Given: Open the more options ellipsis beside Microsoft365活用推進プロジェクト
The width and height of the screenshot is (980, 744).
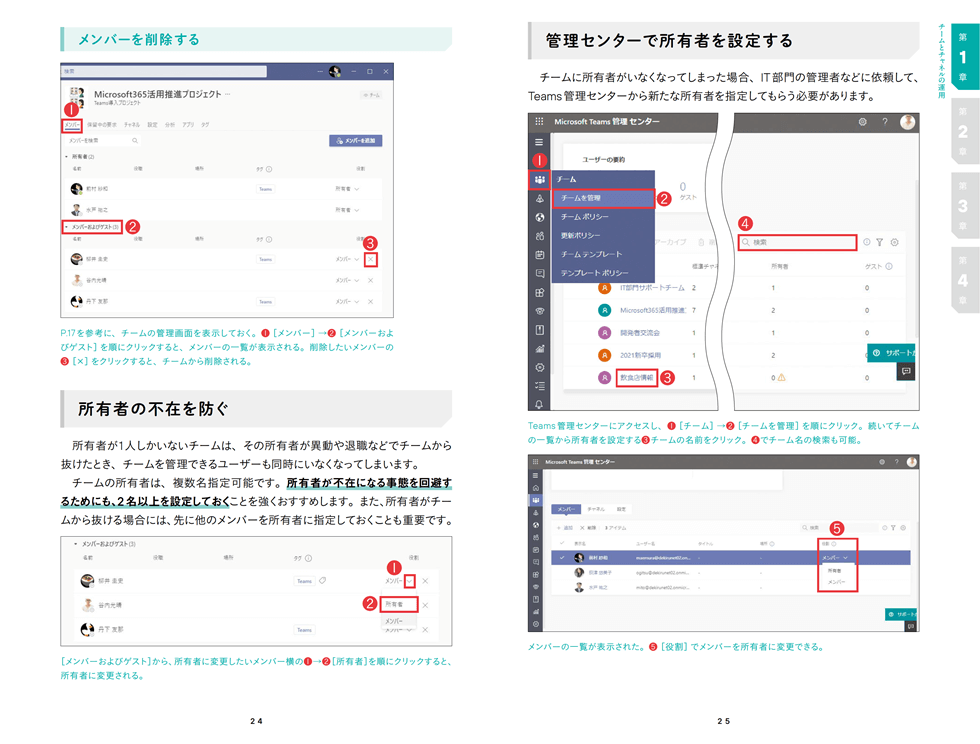Looking at the screenshot, I should 228,94.
